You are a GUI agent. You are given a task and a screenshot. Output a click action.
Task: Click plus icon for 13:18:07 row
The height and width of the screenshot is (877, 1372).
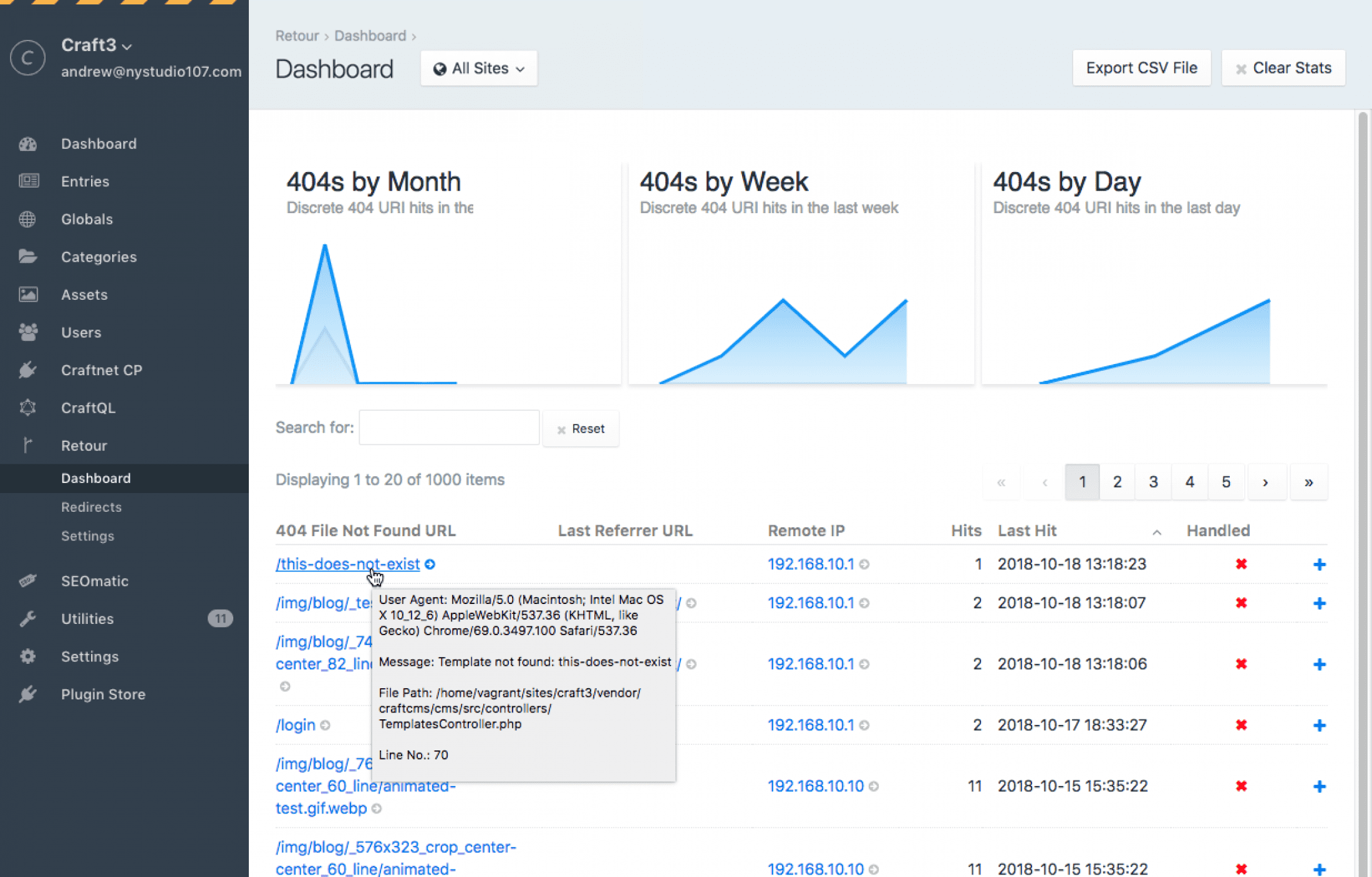tap(1319, 603)
